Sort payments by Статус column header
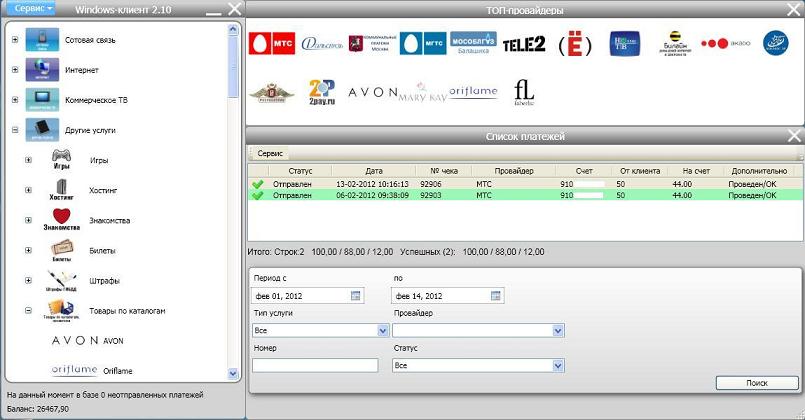 300,171
